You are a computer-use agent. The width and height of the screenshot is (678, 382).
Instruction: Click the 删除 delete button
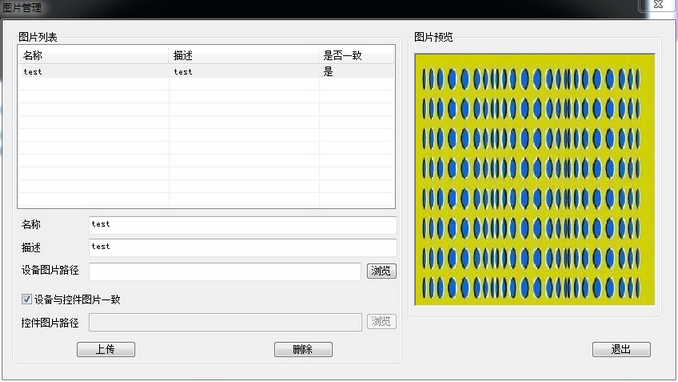pos(303,350)
